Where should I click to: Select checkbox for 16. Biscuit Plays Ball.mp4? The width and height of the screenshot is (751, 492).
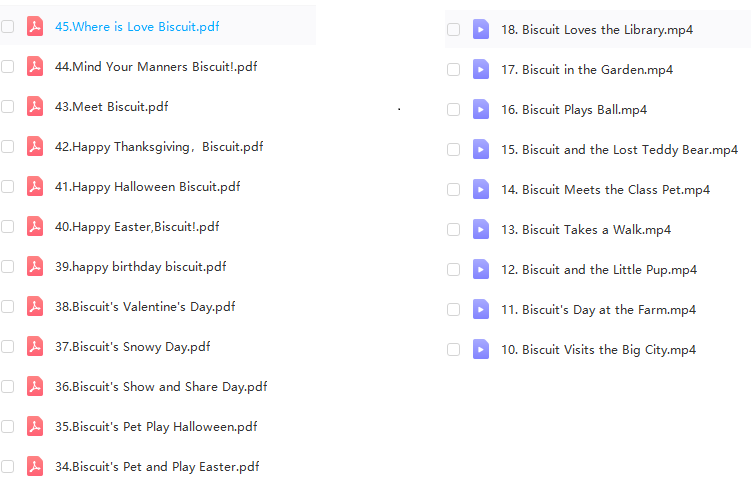pyautogui.click(x=454, y=109)
